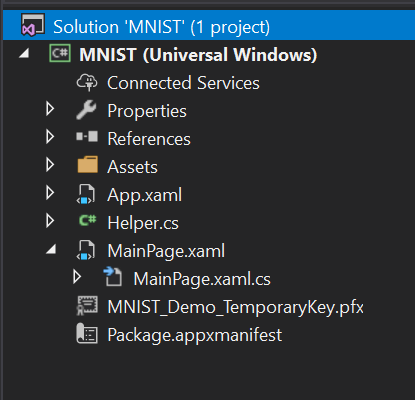The height and width of the screenshot is (400, 415).
Task: Expand the MainPage.xaml.cs node
Action: pos(77,277)
